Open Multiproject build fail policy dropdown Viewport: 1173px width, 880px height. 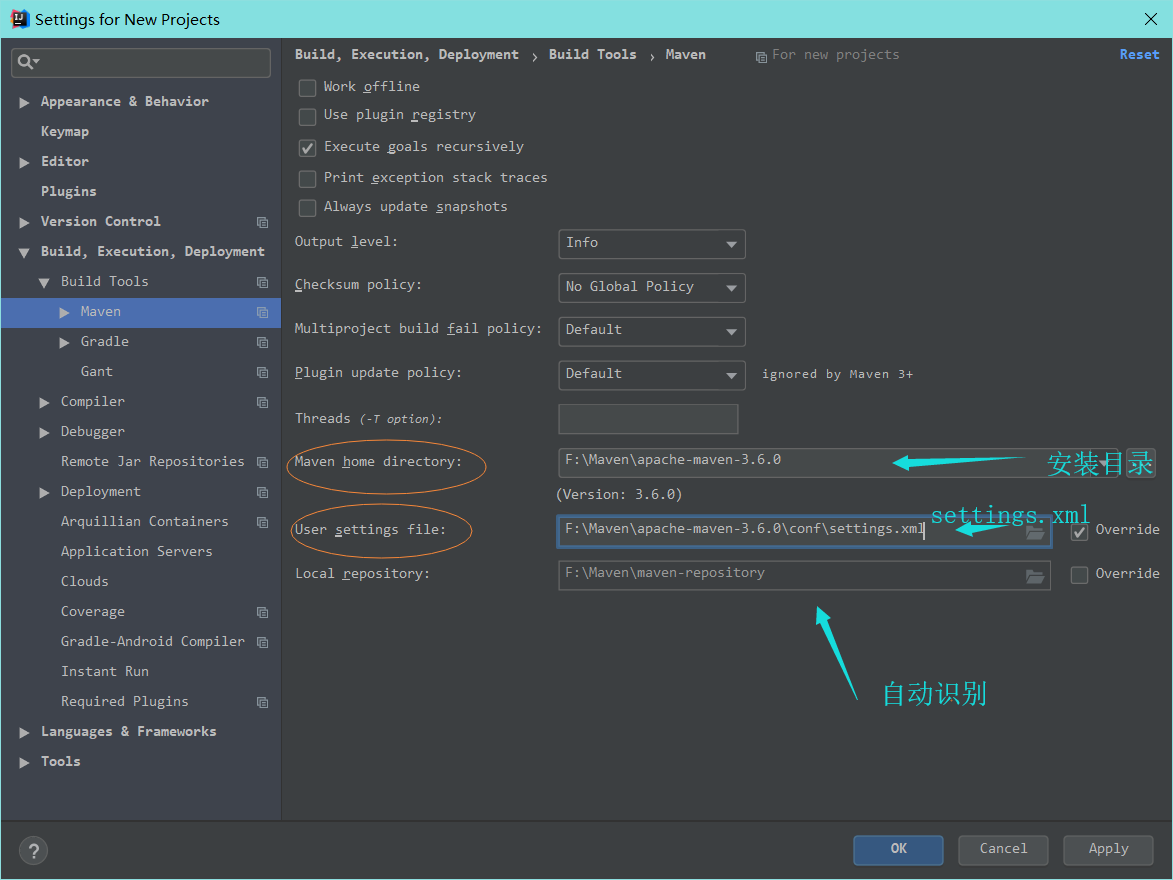coord(652,331)
